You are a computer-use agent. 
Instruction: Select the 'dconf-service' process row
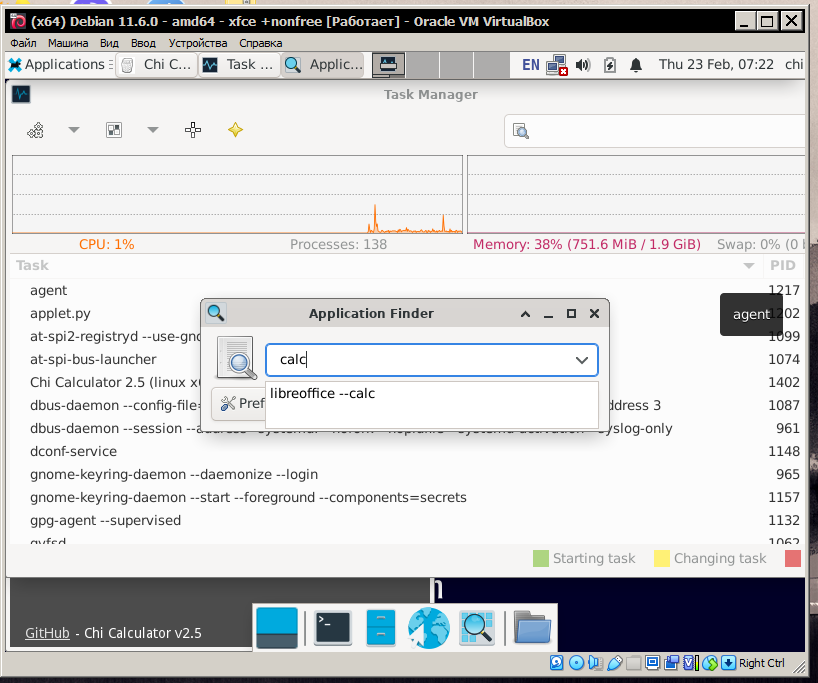click(x=405, y=451)
